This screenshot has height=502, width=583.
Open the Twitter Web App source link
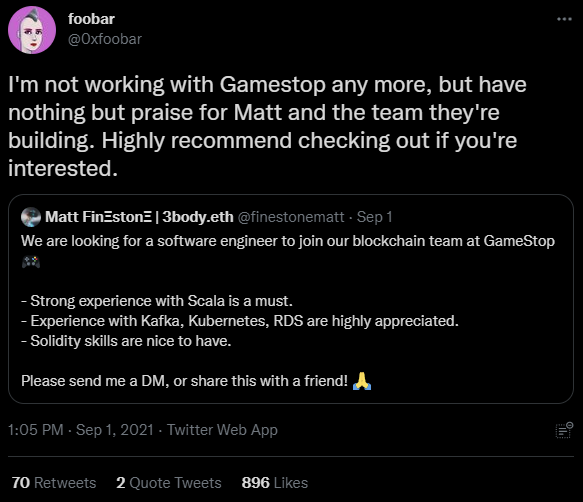click(x=222, y=430)
